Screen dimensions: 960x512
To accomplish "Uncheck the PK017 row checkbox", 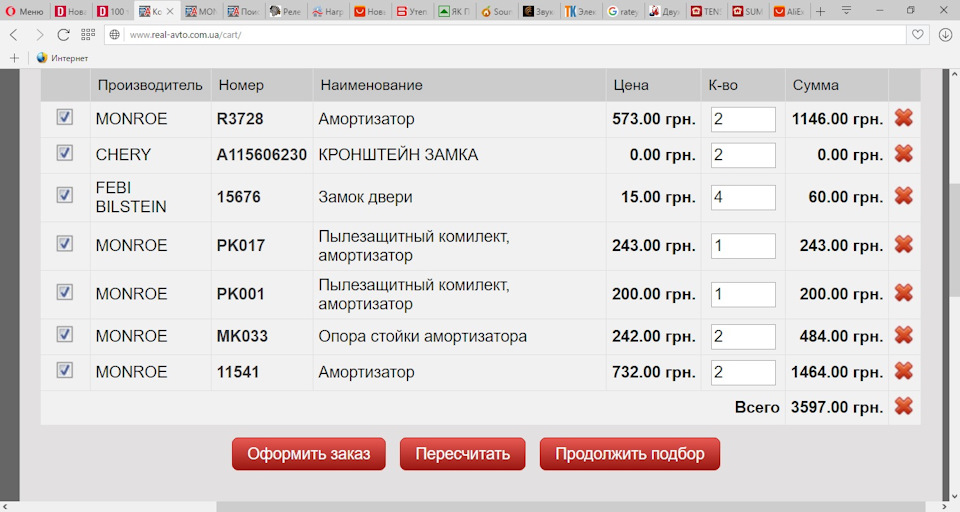I will pyautogui.click(x=64, y=243).
